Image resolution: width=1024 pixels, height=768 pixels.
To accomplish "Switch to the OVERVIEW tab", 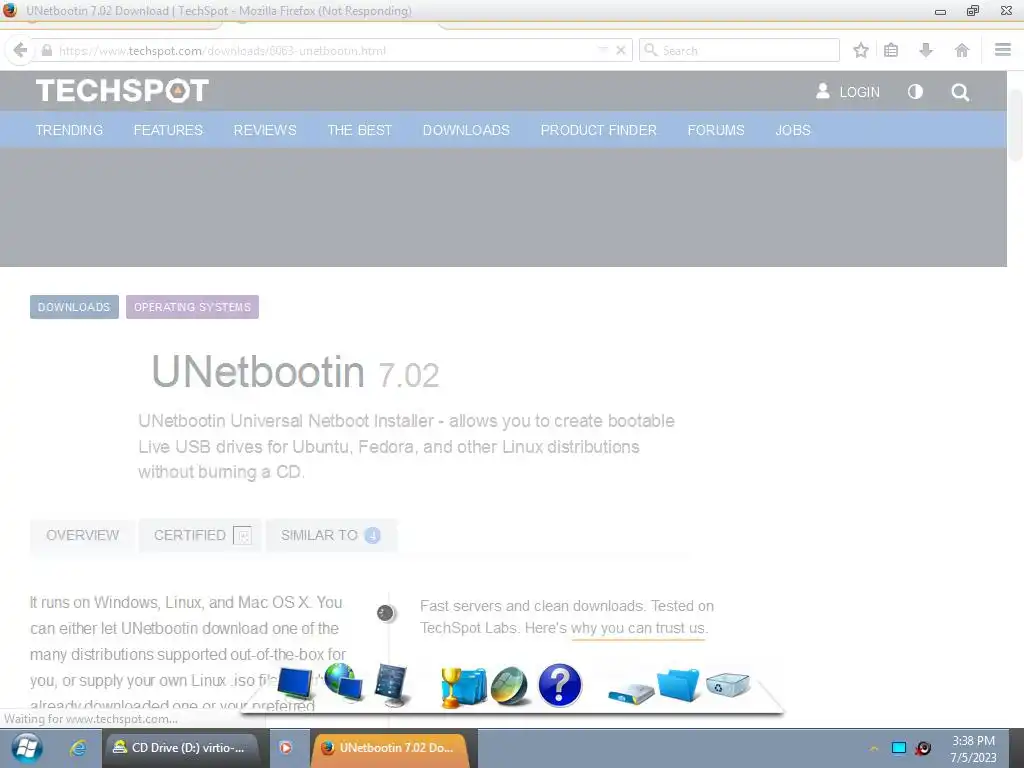I will click(x=82, y=536).
